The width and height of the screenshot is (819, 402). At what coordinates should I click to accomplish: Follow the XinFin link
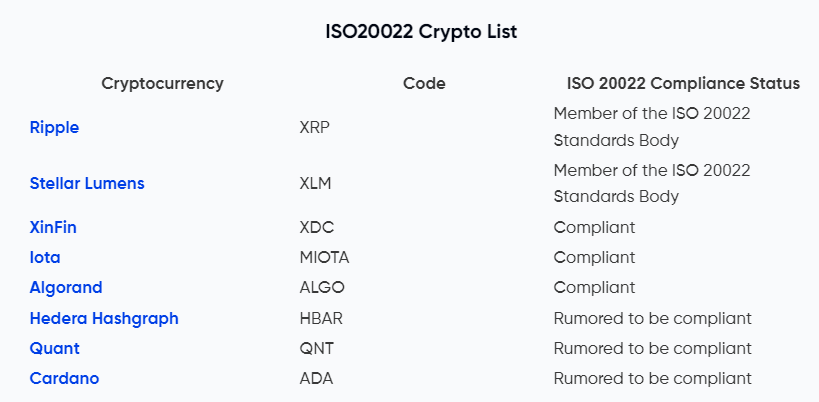[53, 228]
